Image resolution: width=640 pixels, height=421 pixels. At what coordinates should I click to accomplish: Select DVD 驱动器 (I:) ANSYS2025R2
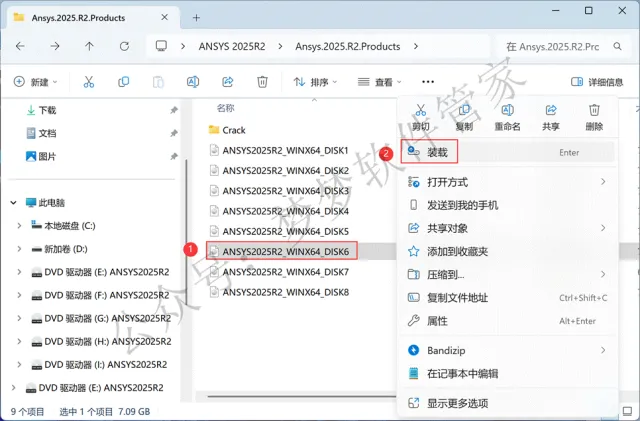[99, 364]
